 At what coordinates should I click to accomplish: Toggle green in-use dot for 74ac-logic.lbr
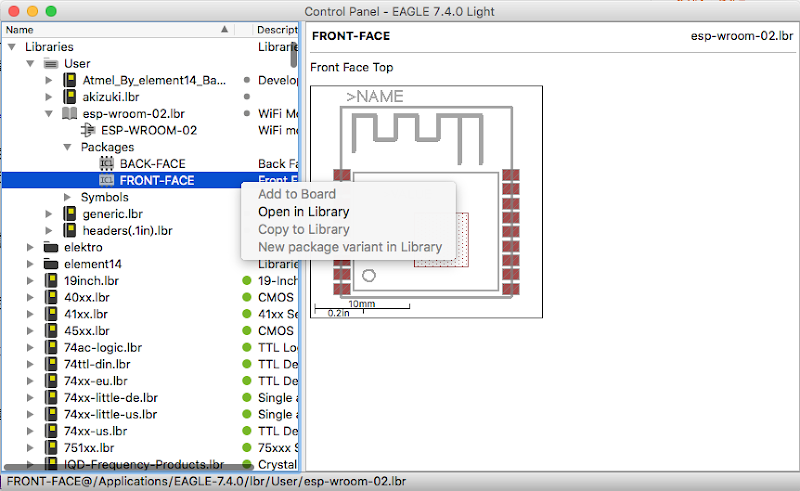point(247,348)
